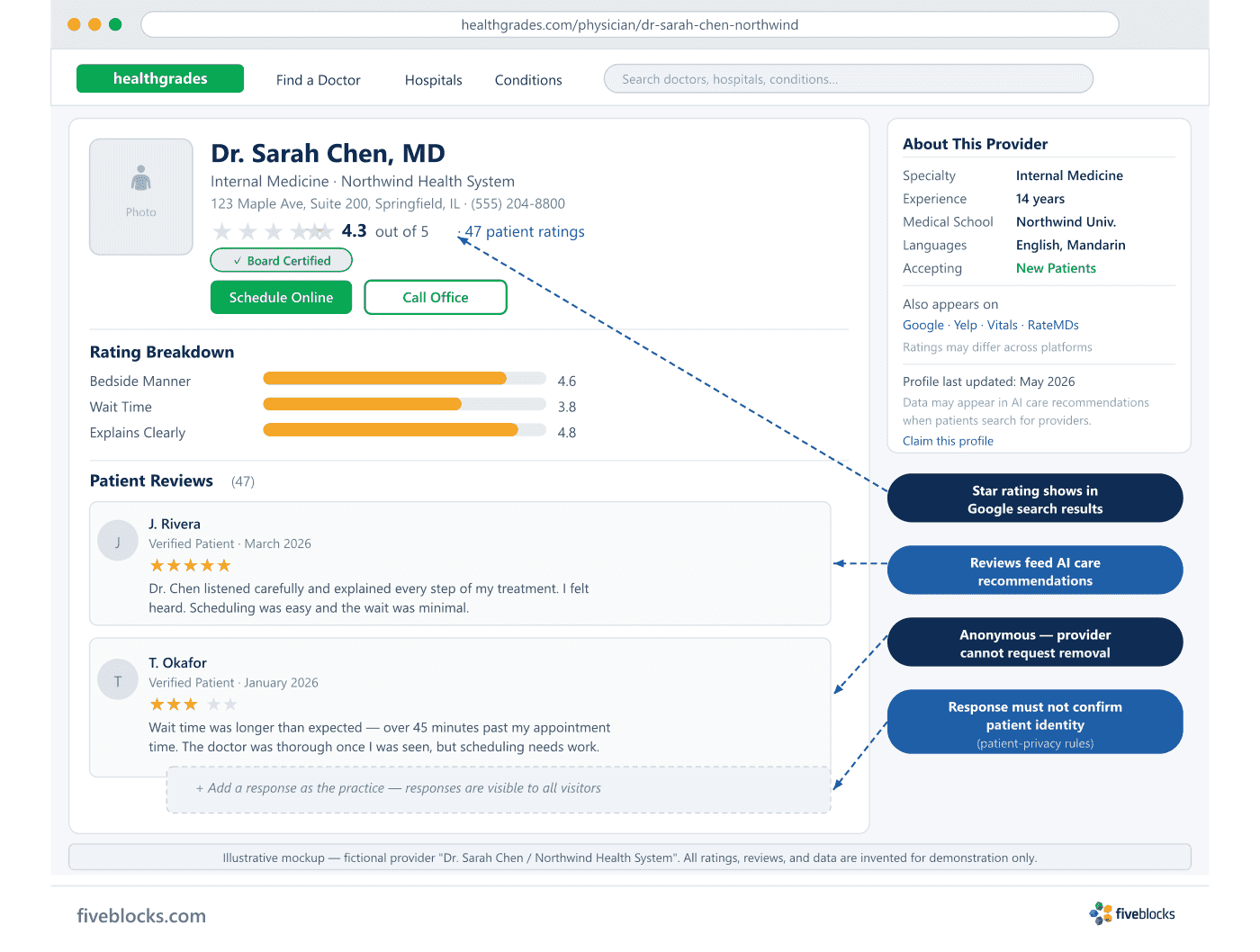The height and width of the screenshot is (952, 1260).
Task: Open the Conditions menu item
Action: [x=528, y=80]
